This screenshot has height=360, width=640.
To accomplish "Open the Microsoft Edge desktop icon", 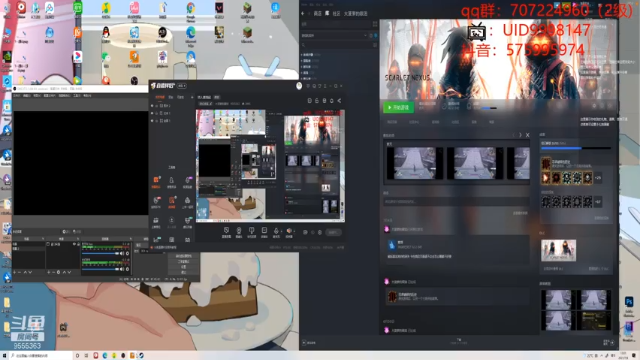I will [191, 32].
